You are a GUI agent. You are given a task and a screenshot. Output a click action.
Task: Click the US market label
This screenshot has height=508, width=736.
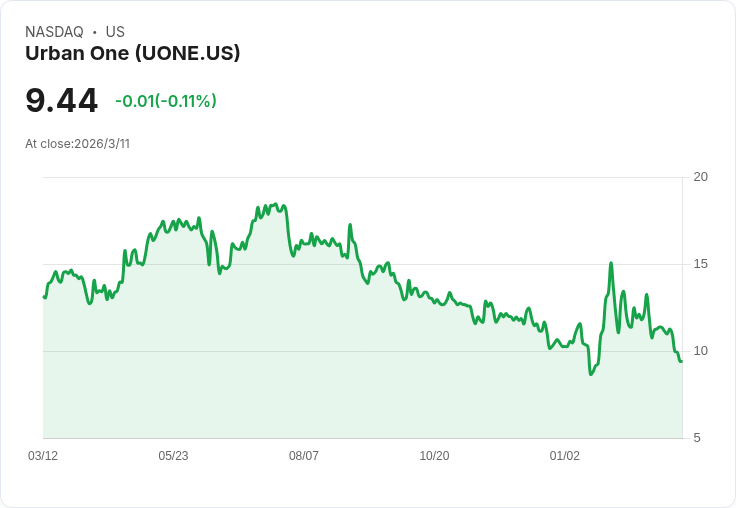point(115,32)
